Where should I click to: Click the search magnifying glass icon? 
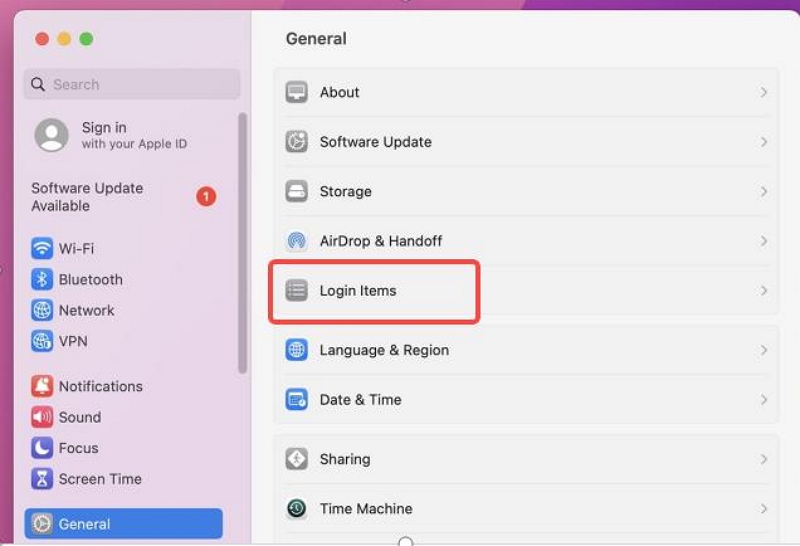38,84
